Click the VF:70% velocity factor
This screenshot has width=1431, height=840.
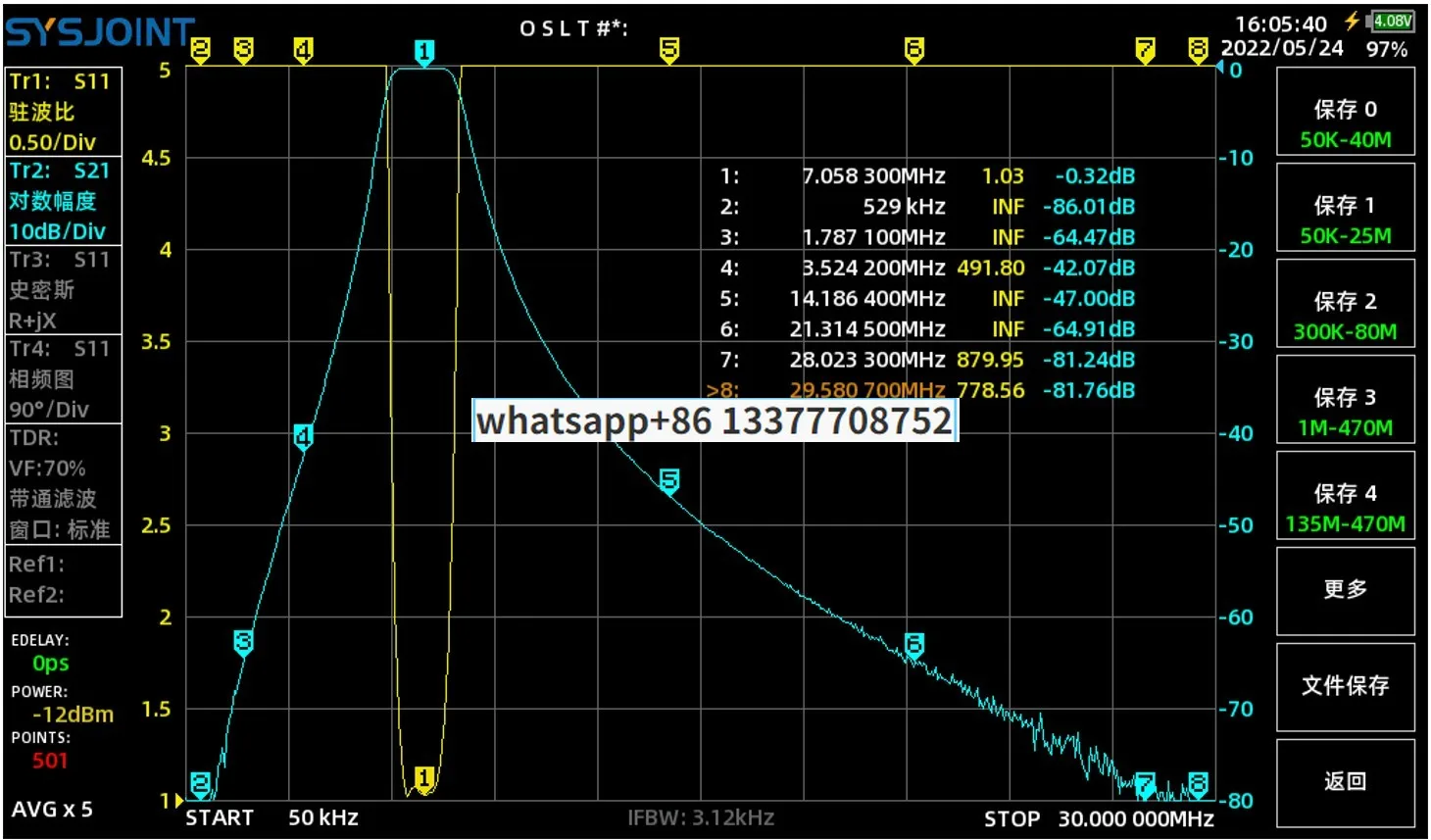coord(47,469)
